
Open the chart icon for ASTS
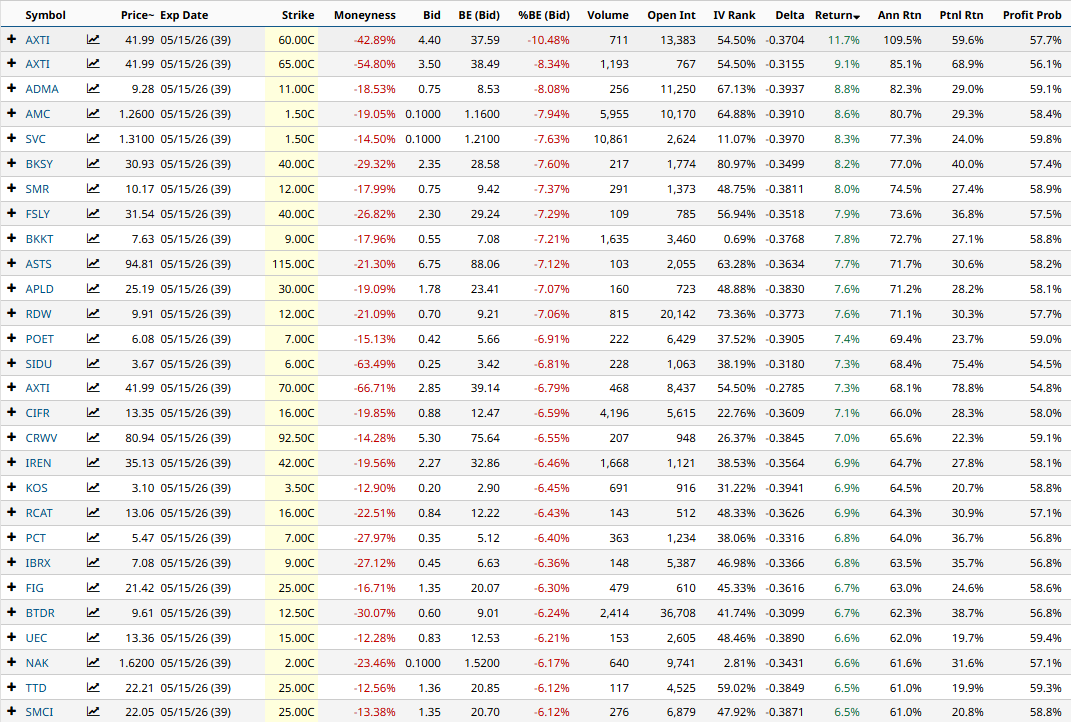[x=93, y=264]
